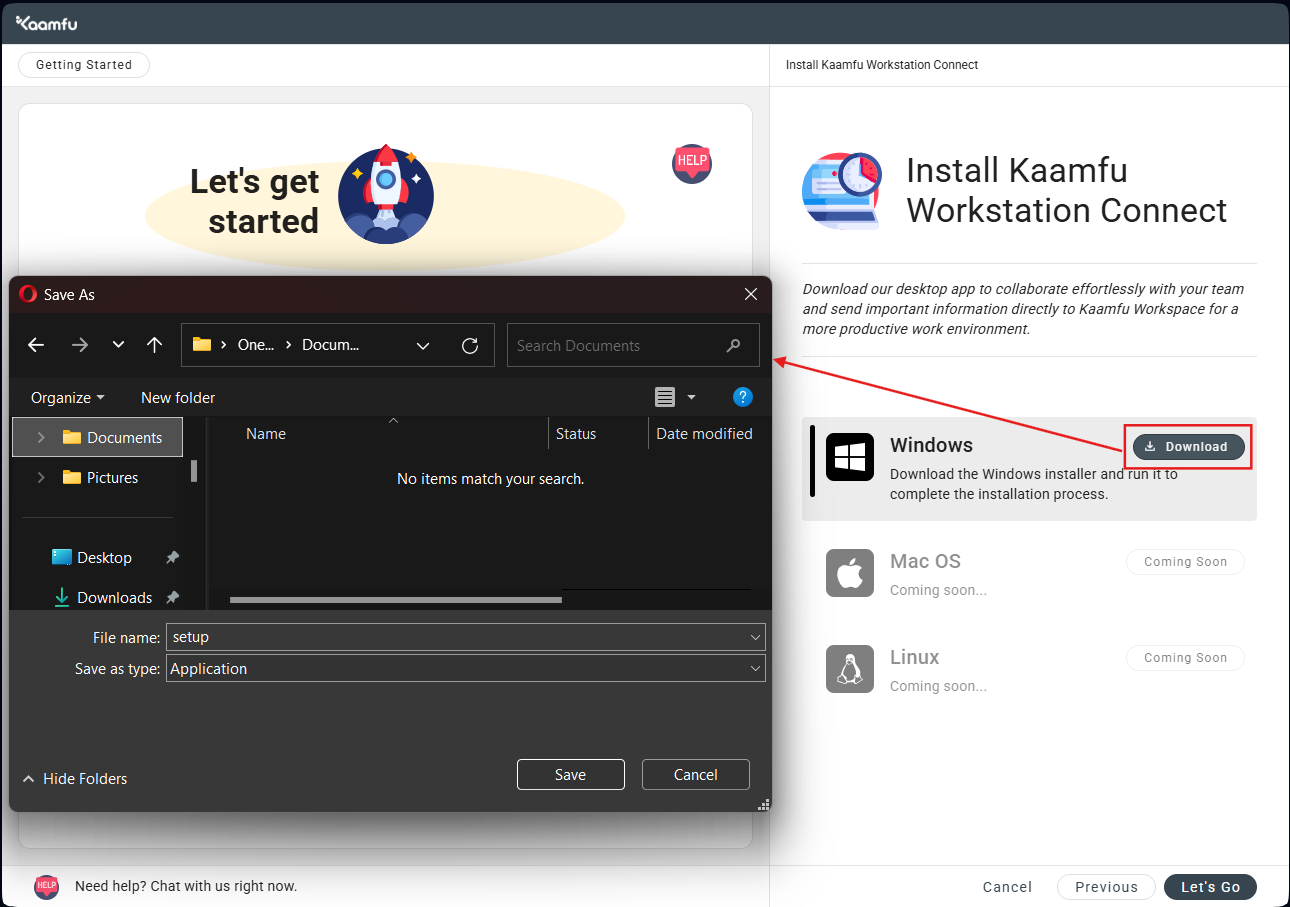Click the rocket illustration icon
The image size is (1290, 907).
coord(386,195)
